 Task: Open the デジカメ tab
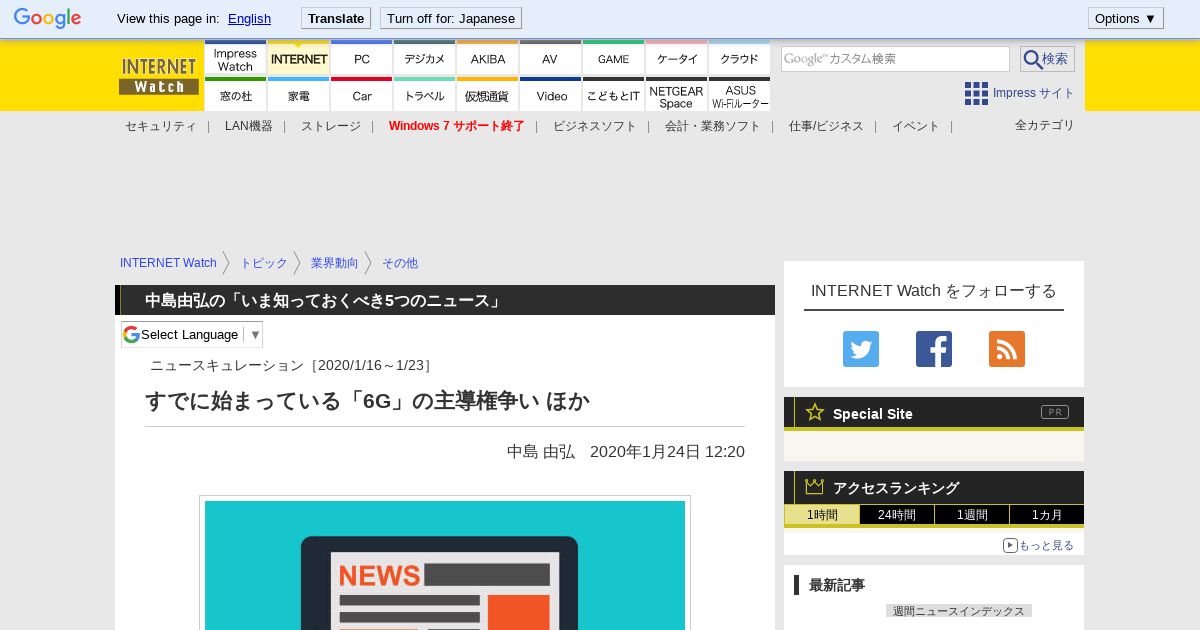424,59
